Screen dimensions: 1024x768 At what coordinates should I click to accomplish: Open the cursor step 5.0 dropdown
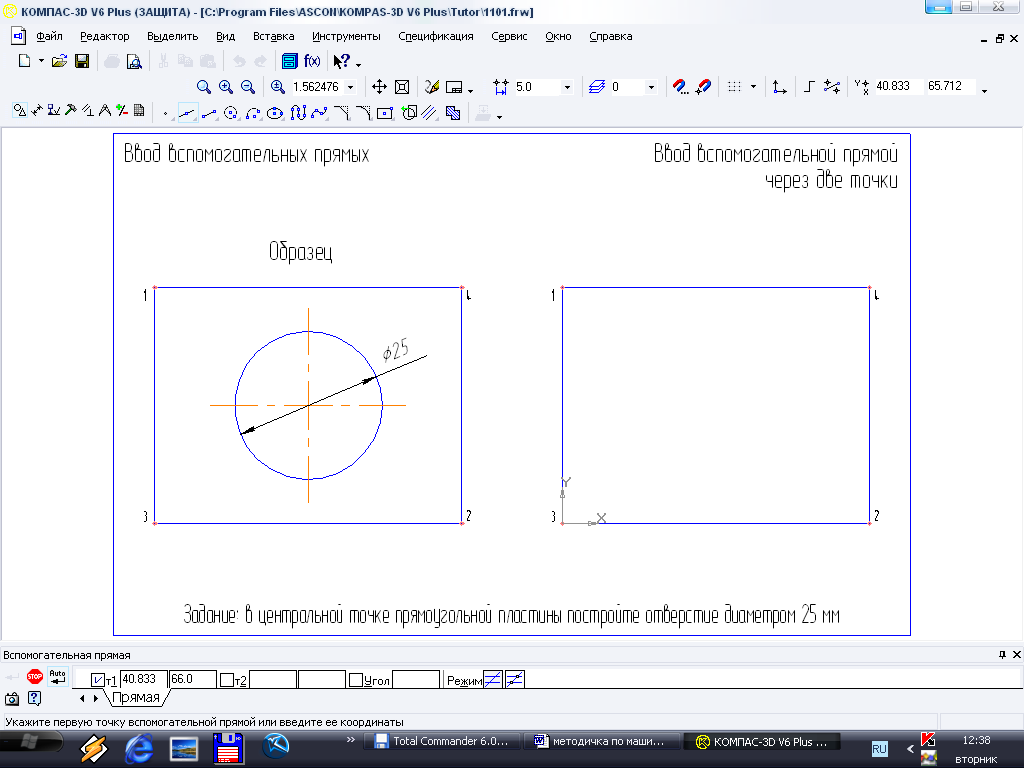pos(567,87)
